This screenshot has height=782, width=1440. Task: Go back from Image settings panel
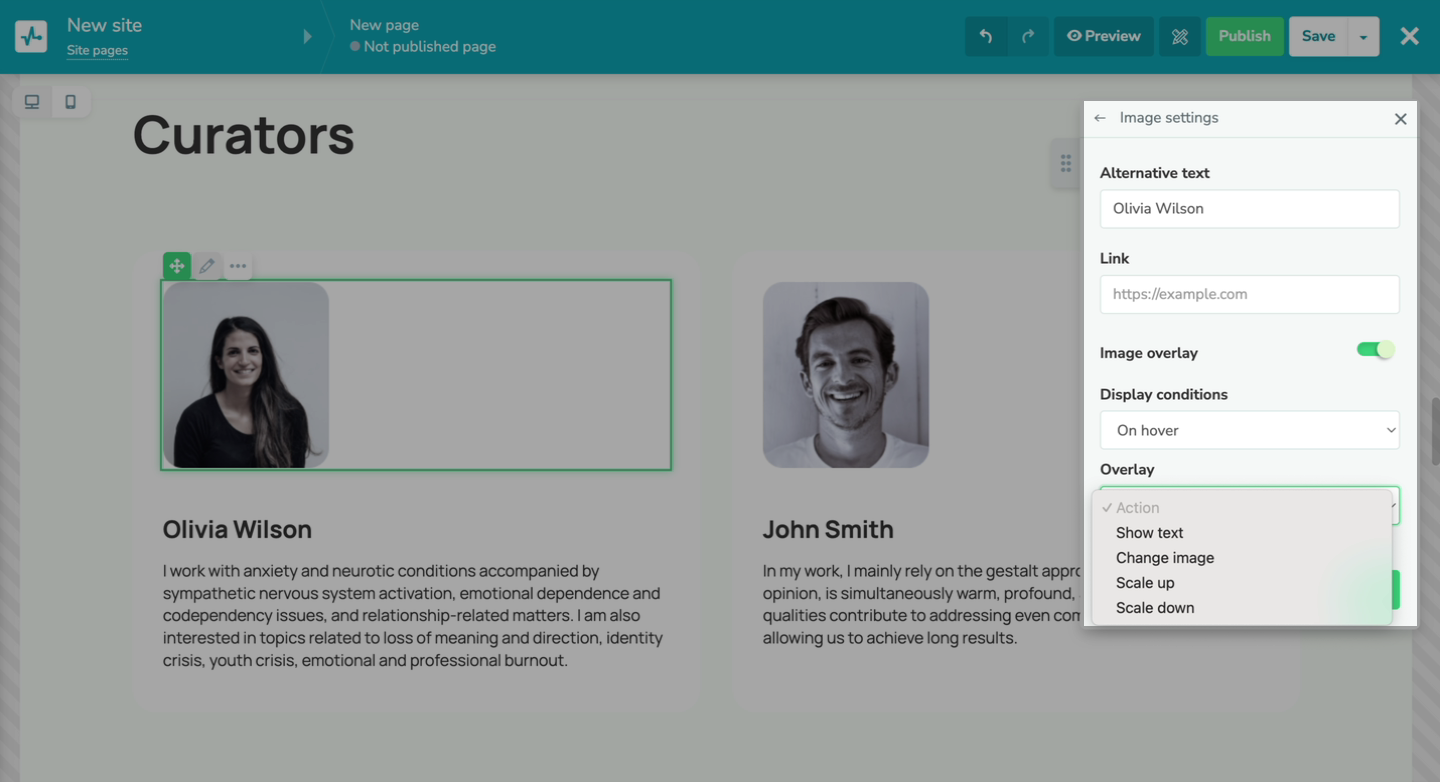(1099, 118)
